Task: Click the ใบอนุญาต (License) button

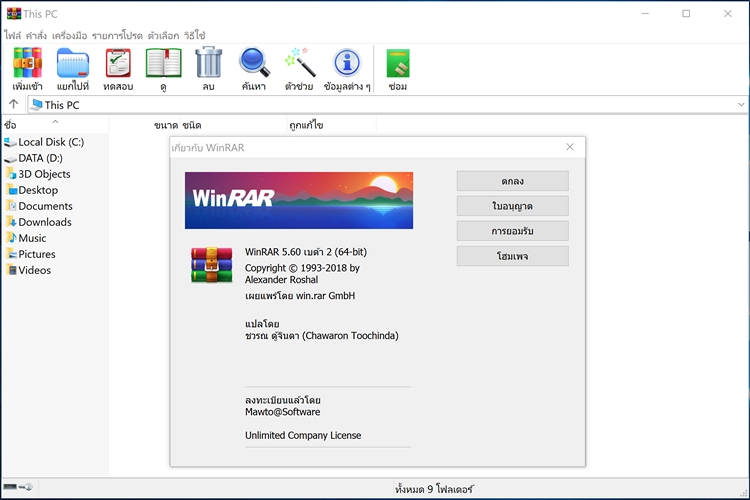Action: pyautogui.click(x=512, y=206)
